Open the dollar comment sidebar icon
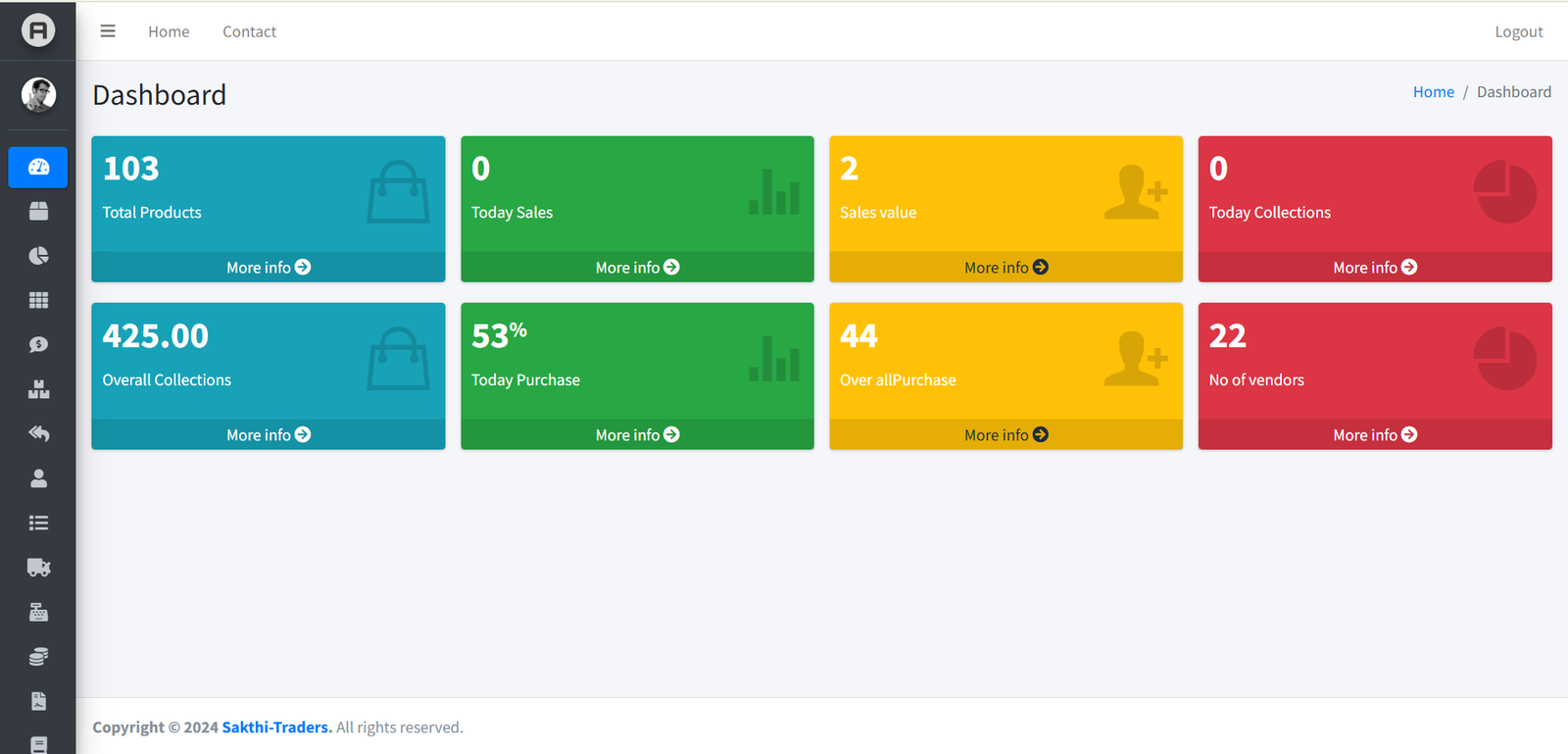This screenshot has height=754, width=1568. tap(38, 344)
